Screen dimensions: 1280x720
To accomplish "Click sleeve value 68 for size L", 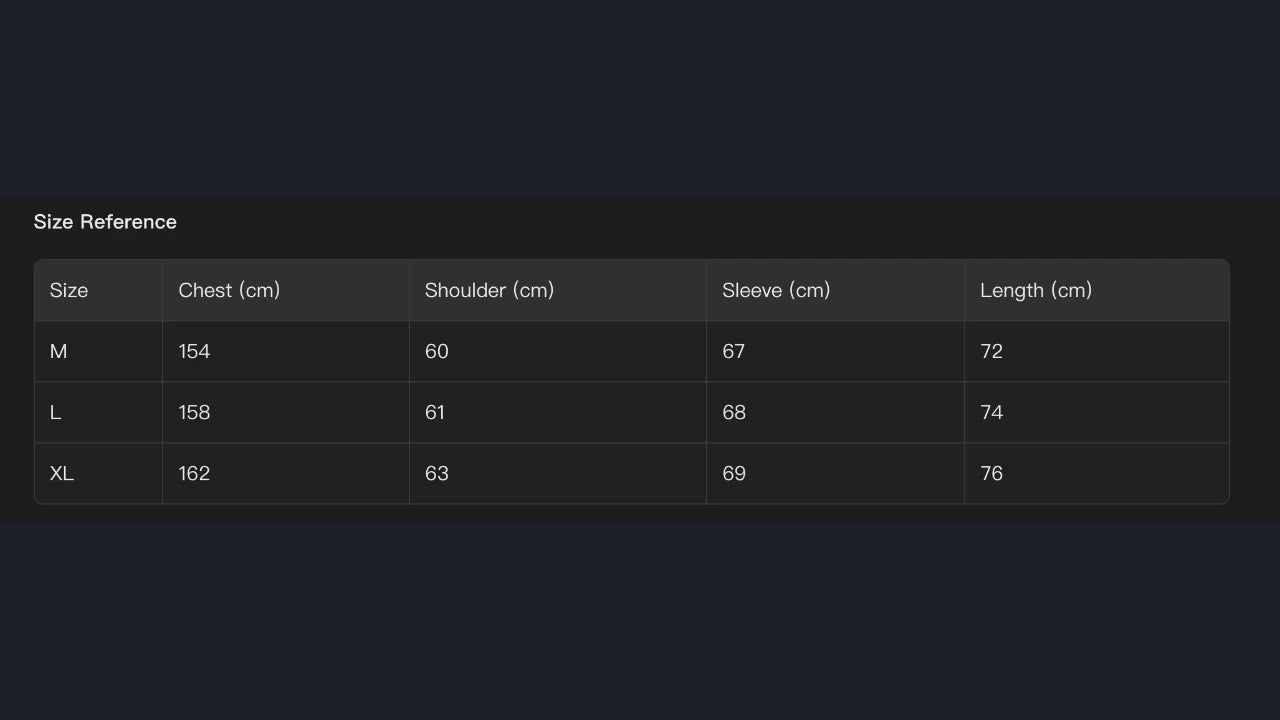I will tap(734, 412).
